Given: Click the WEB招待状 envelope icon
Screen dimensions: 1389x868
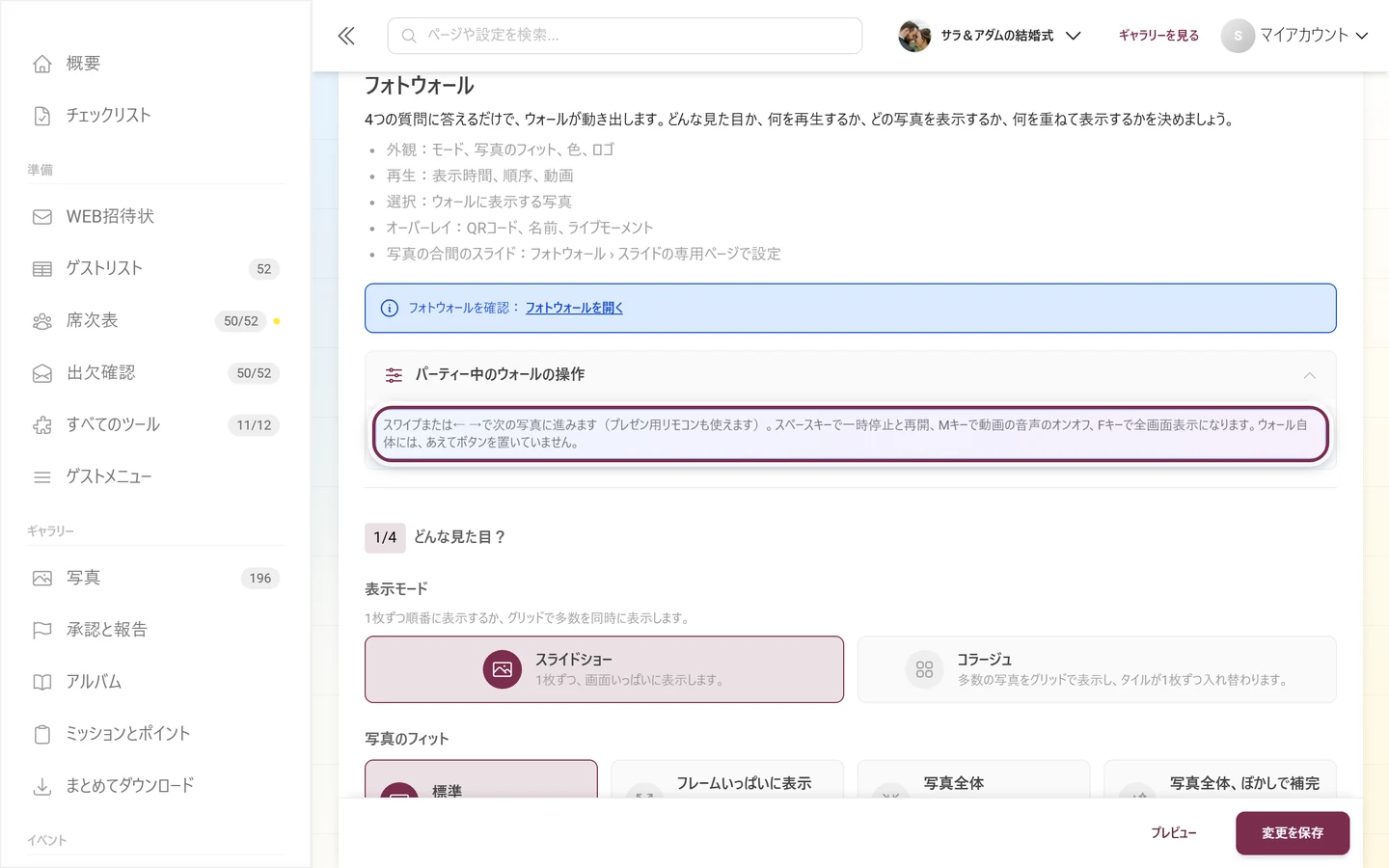Looking at the screenshot, I should coord(42,217).
